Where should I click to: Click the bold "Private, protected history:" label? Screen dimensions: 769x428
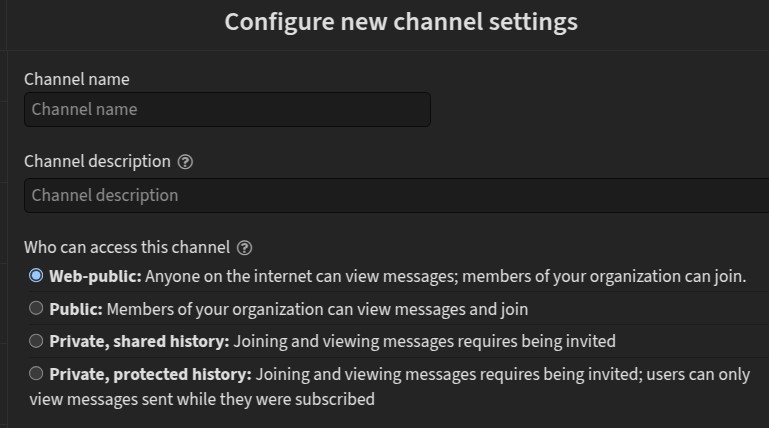(x=150, y=375)
